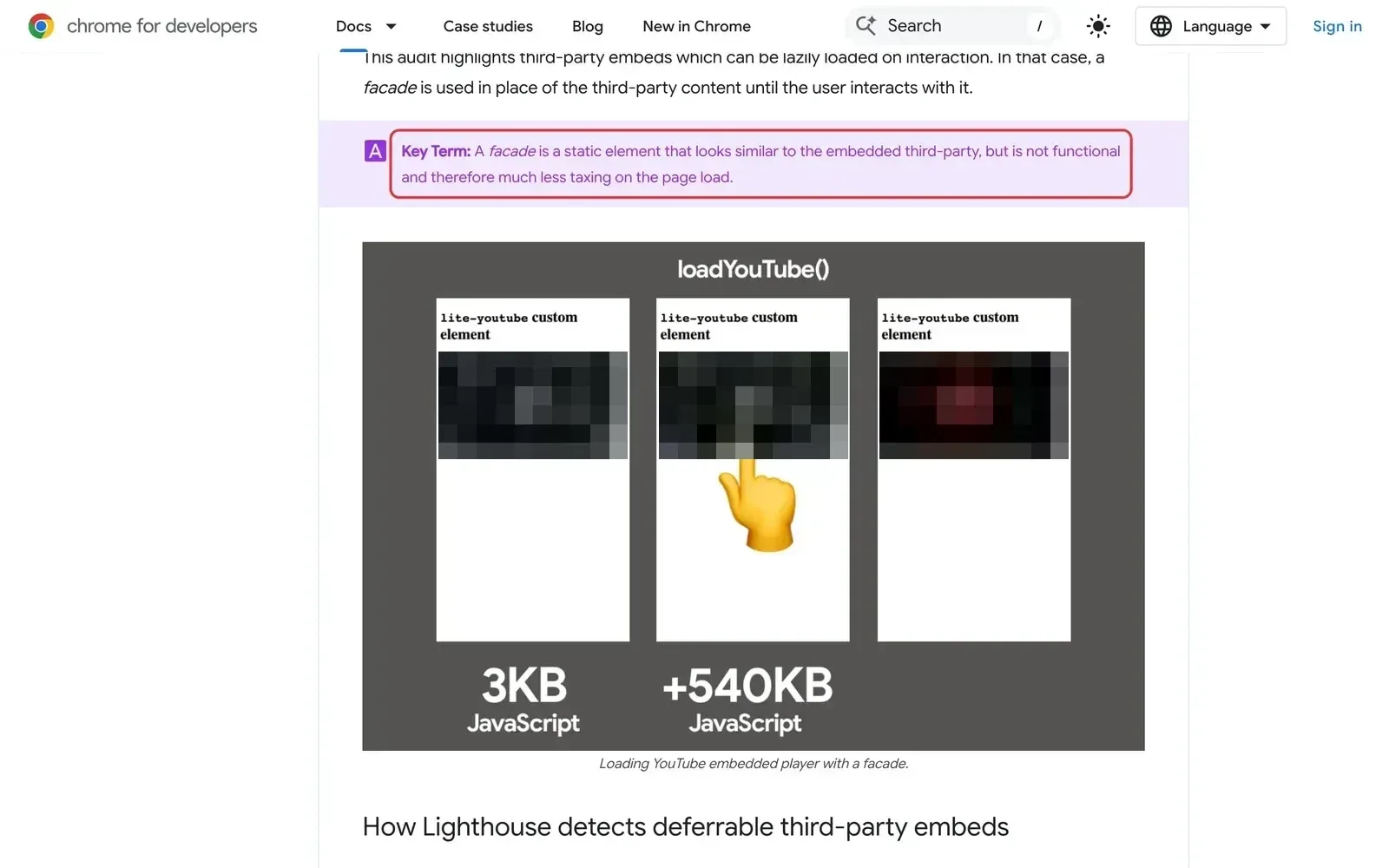Click the '3KB JavaScript' text

pyautogui.click(x=523, y=700)
